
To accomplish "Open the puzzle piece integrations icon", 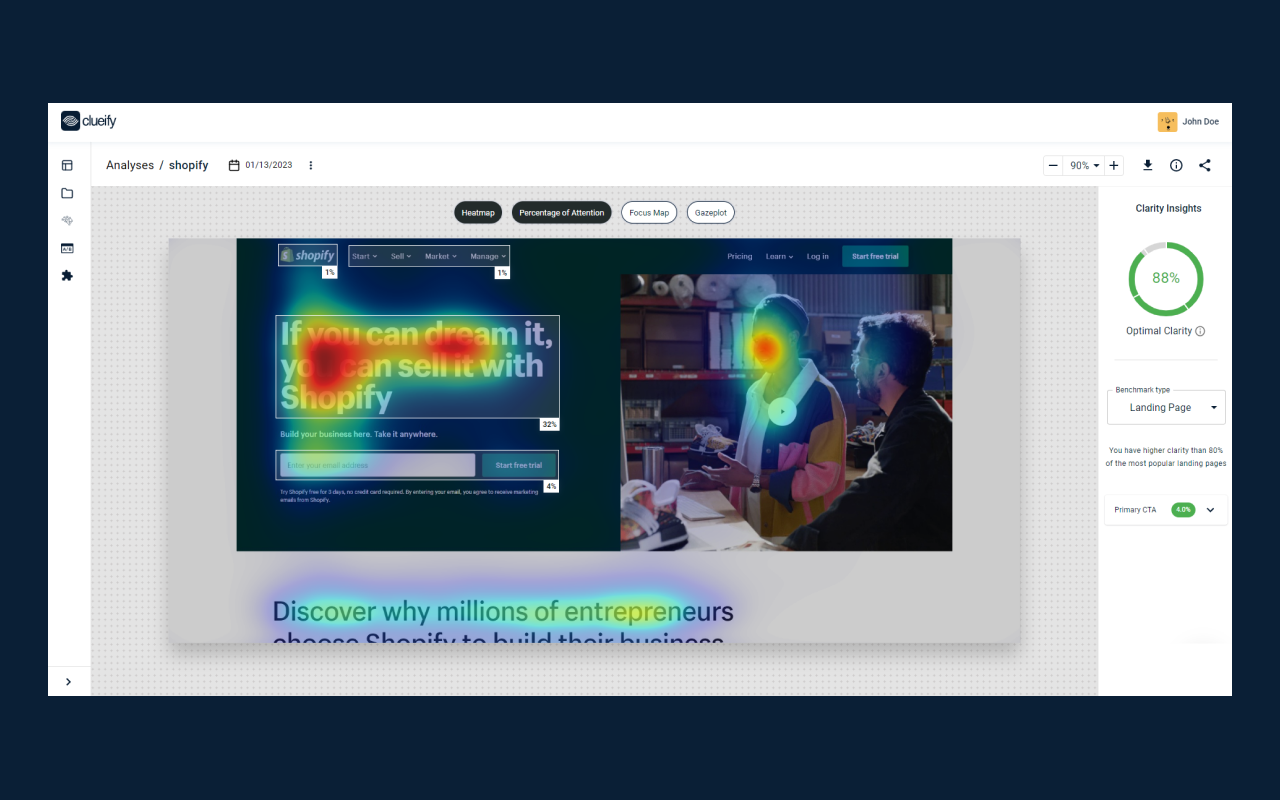I will coord(67,275).
